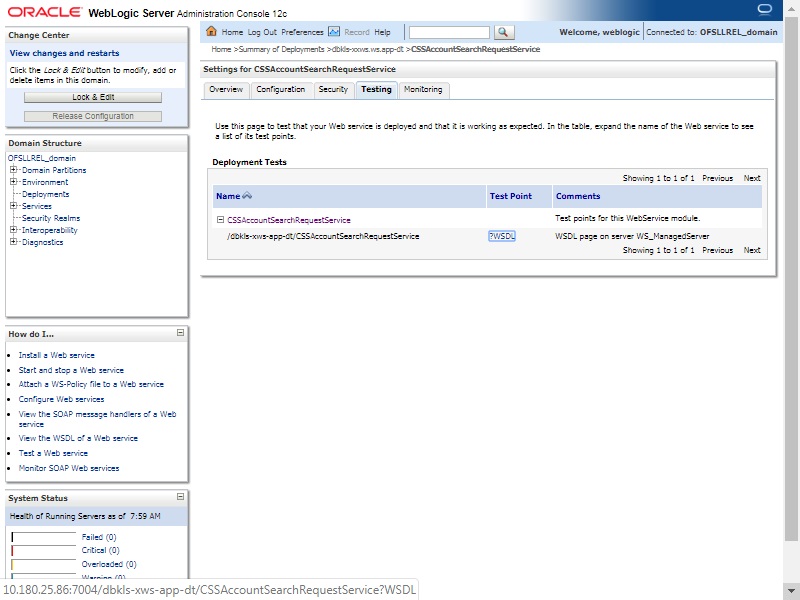800x600 pixels.
Task: Click Summary of Deployments breadcrumb
Action: [x=281, y=49]
